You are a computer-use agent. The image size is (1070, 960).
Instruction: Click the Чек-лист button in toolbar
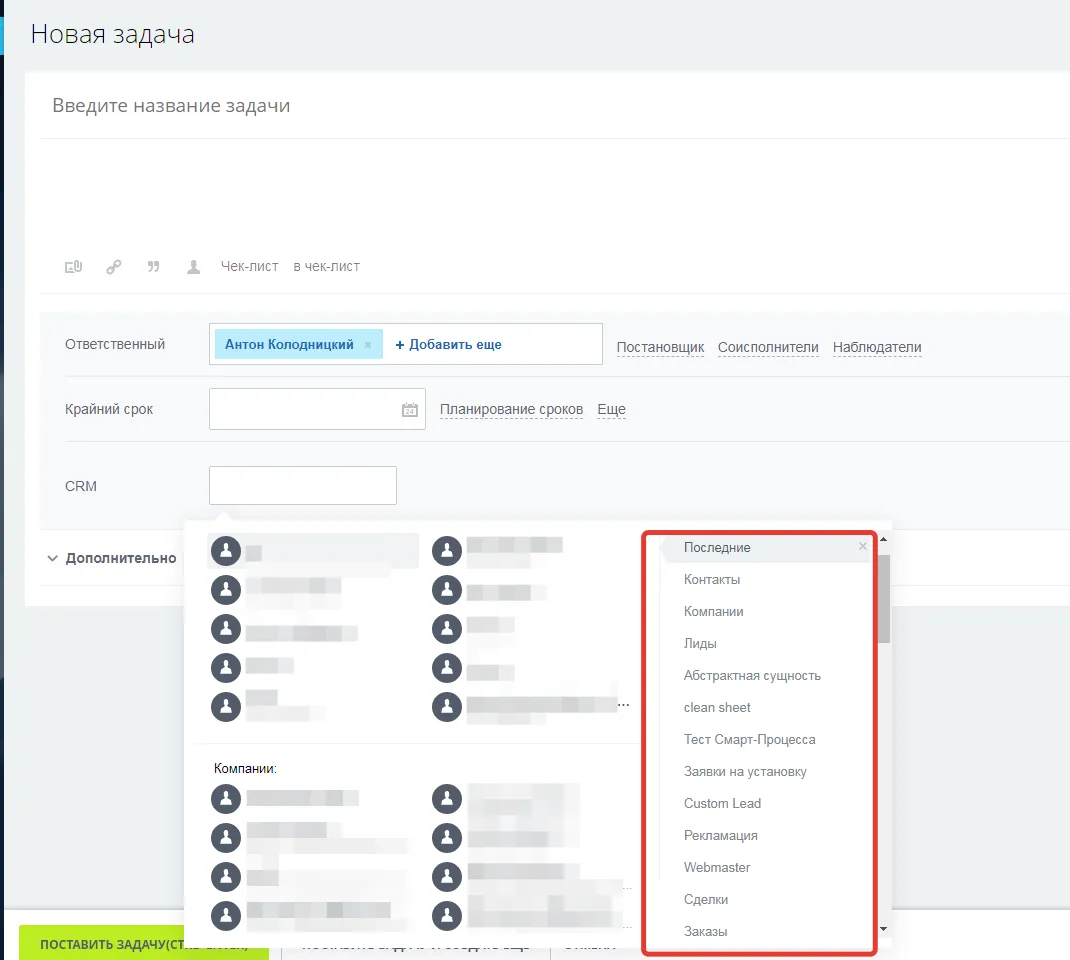249,267
